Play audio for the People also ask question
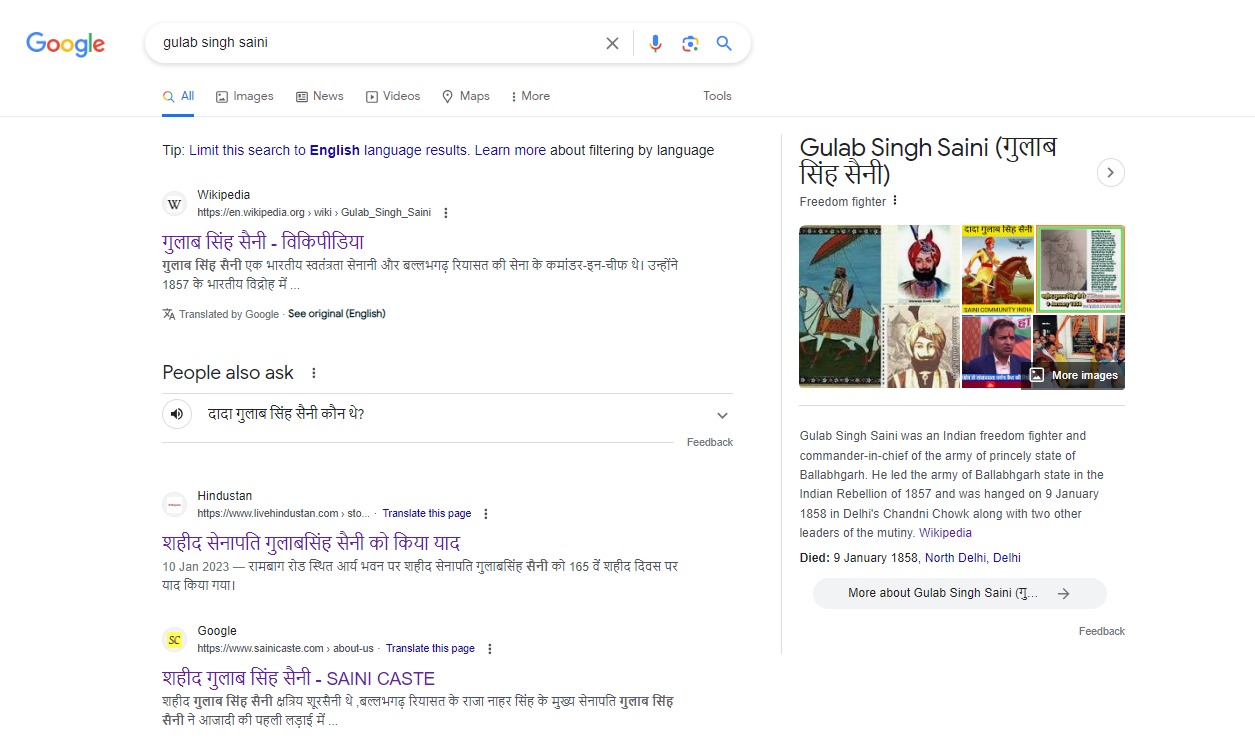1255x746 pixels. (177, 414)
